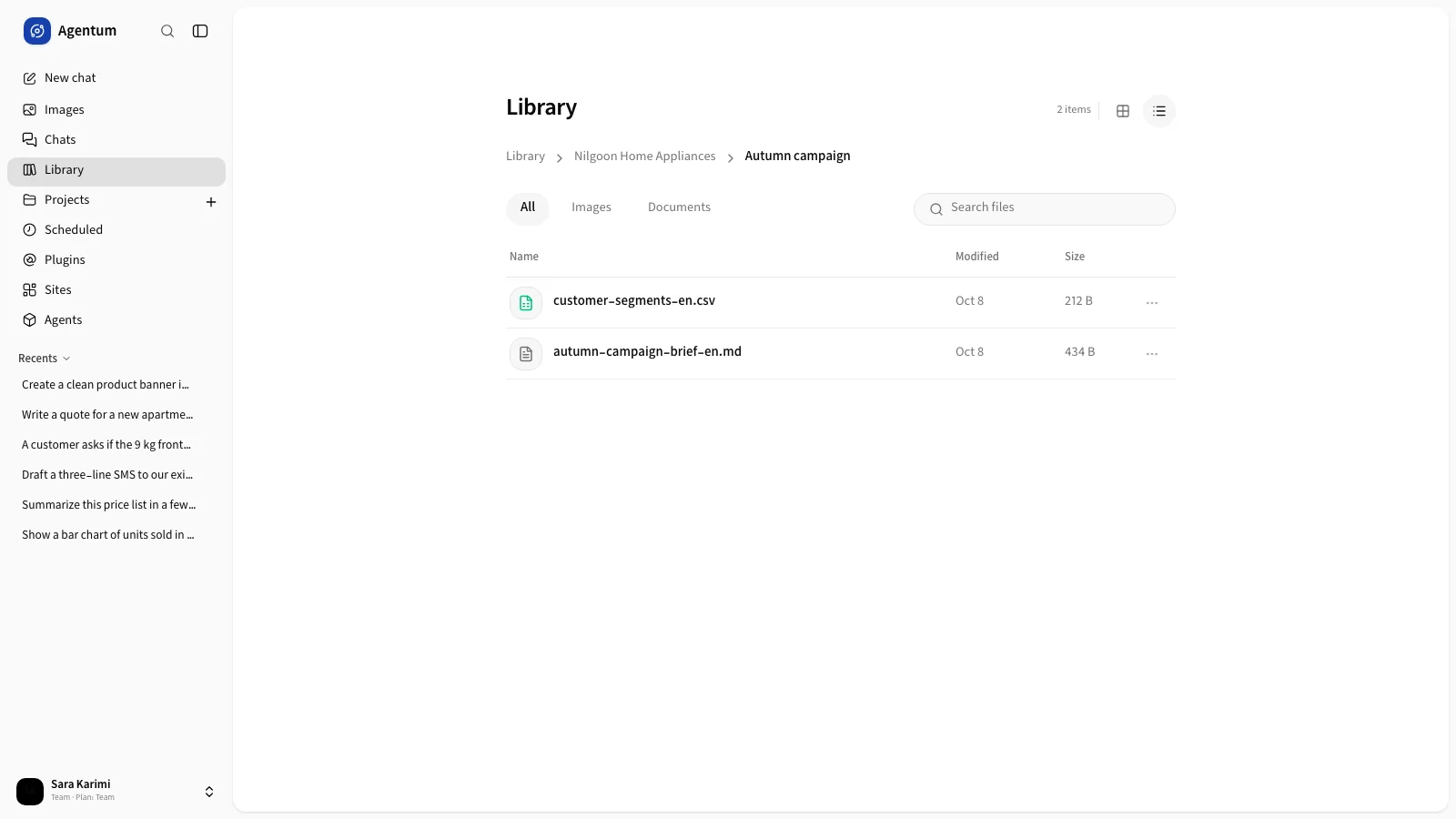Image resolution: width=1456 pixels, height=819 pixels.
Task: Open Scheduled in the sidebar
Action: coord(116,230)
